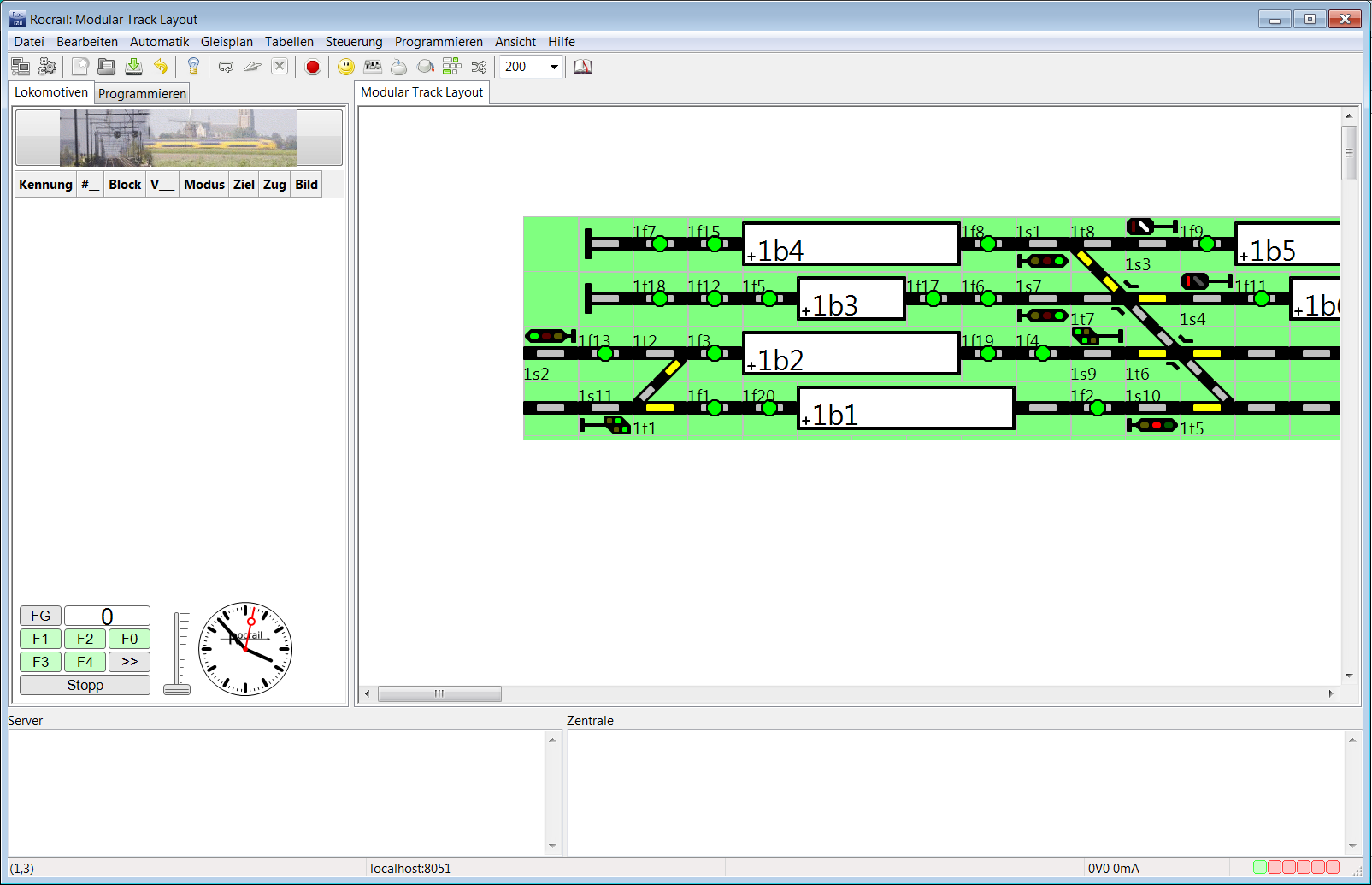Viewport: 1372px width, 885px height.
Task: Open the Automatik menu
Action: pyautogui.click(x=159, y=42)
